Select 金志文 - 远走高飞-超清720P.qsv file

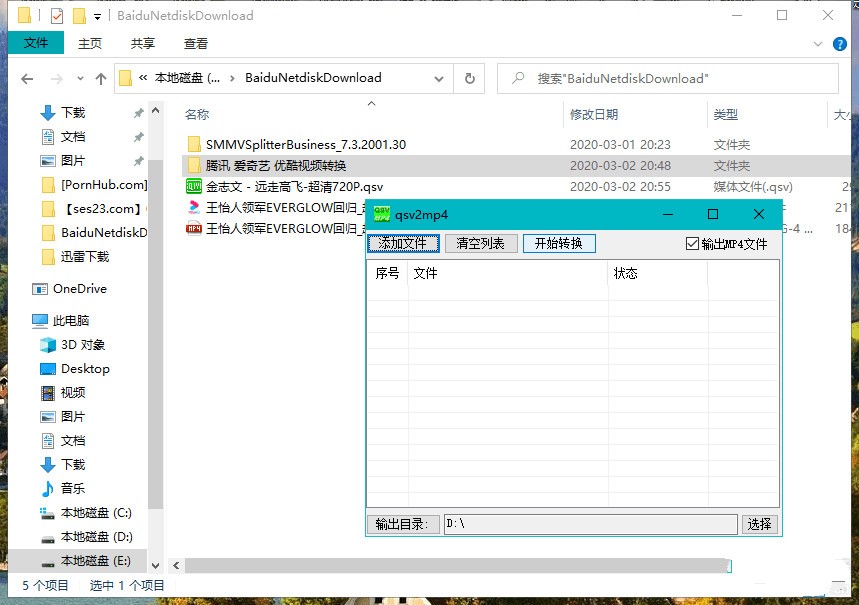[x=295, y=187]
